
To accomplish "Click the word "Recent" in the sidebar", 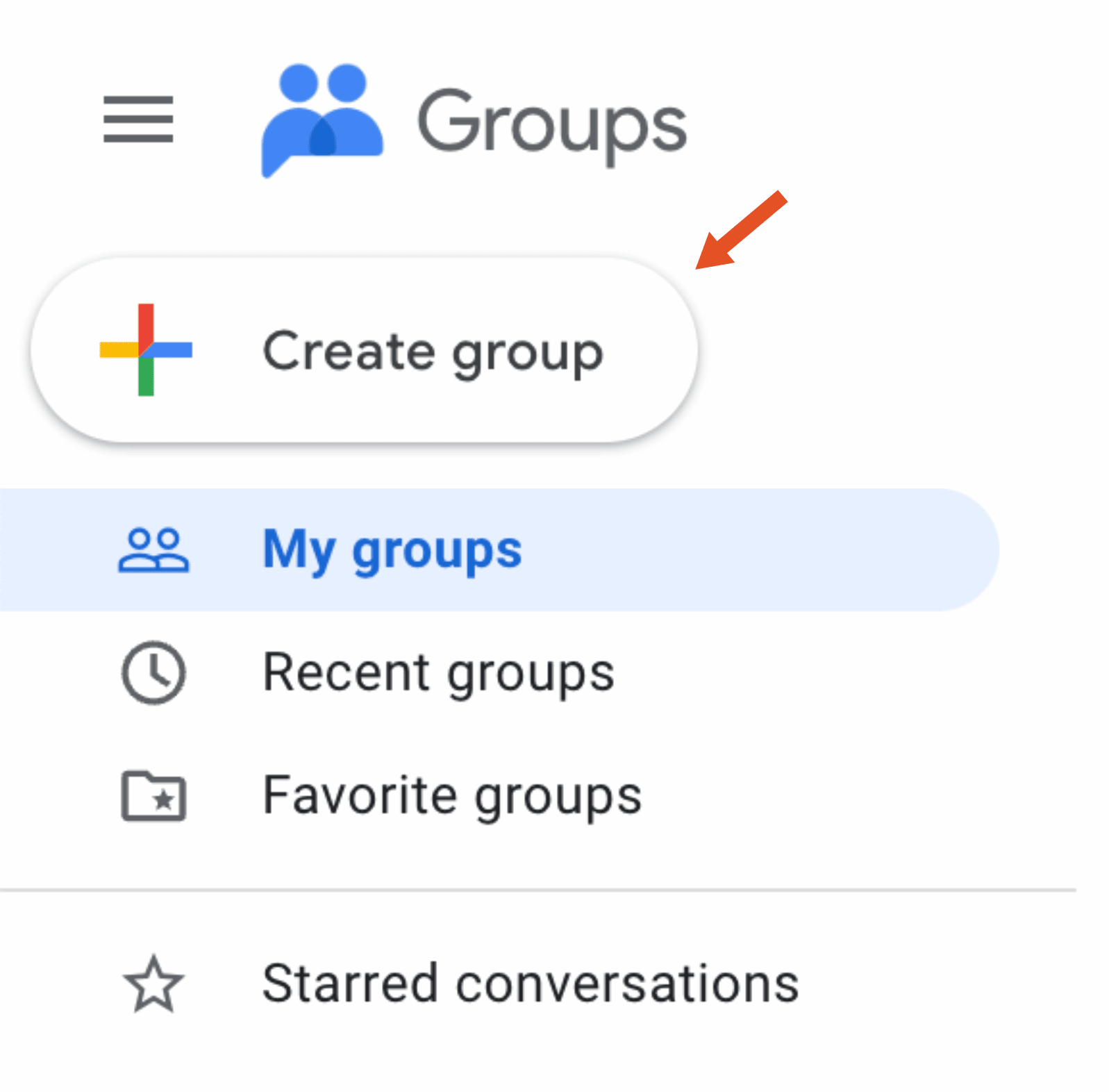I will click(x=347, y=672).
